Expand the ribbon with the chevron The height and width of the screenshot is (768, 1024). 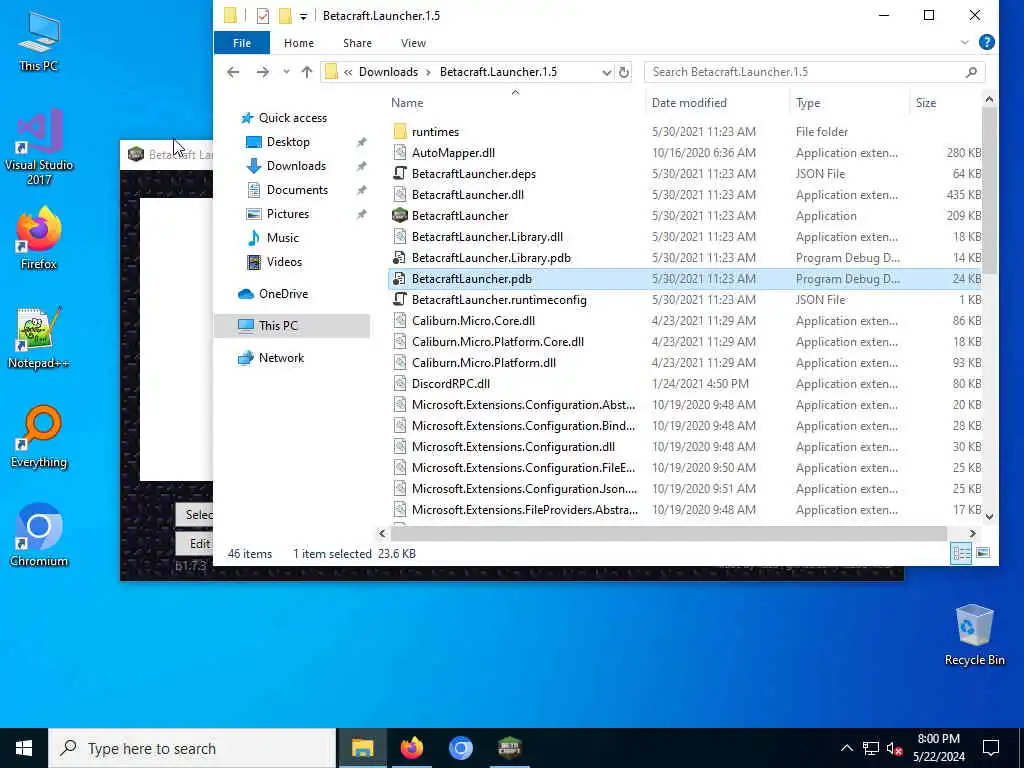(965, 42)
